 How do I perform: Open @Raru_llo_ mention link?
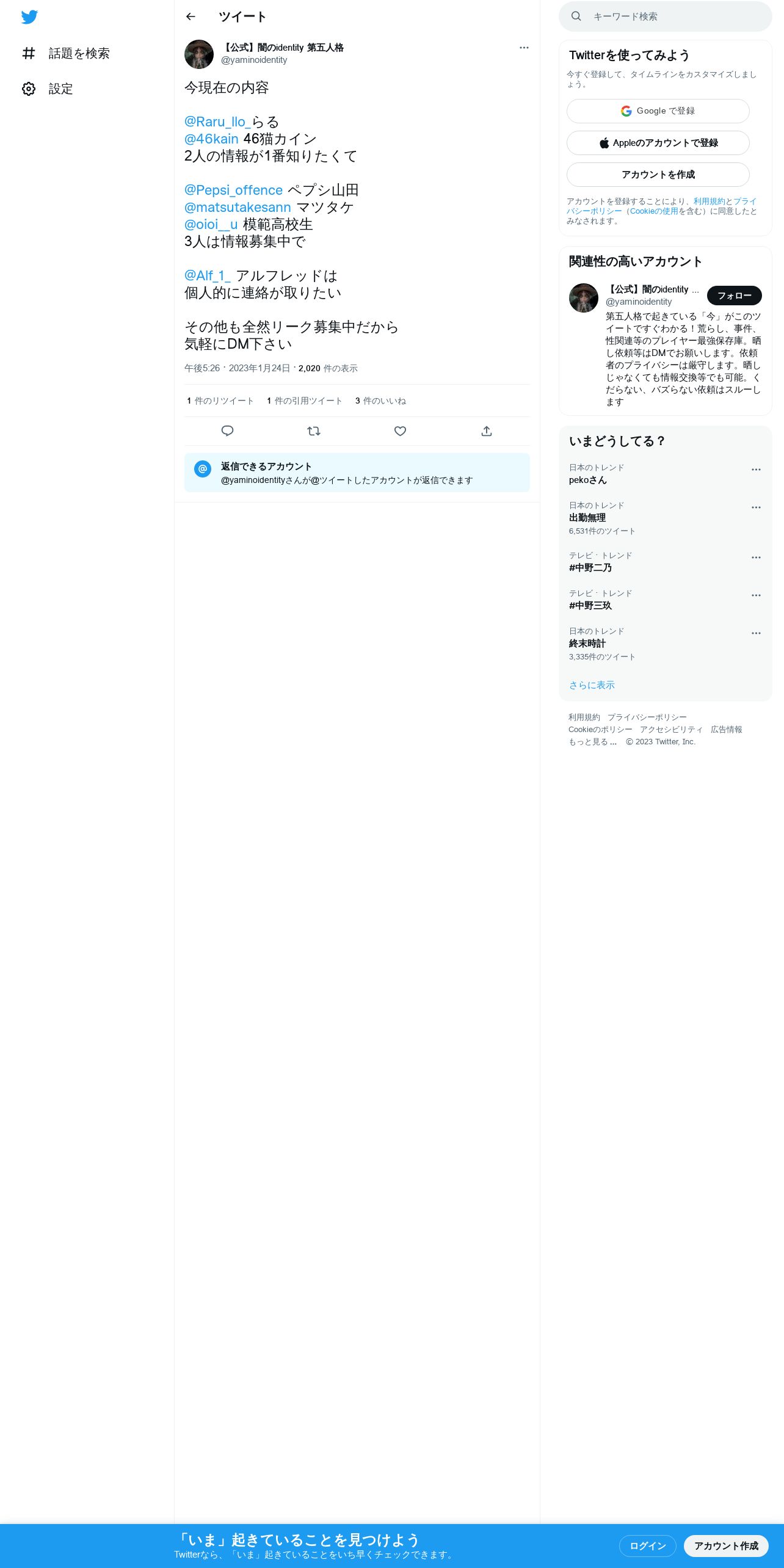click(217, 122)
